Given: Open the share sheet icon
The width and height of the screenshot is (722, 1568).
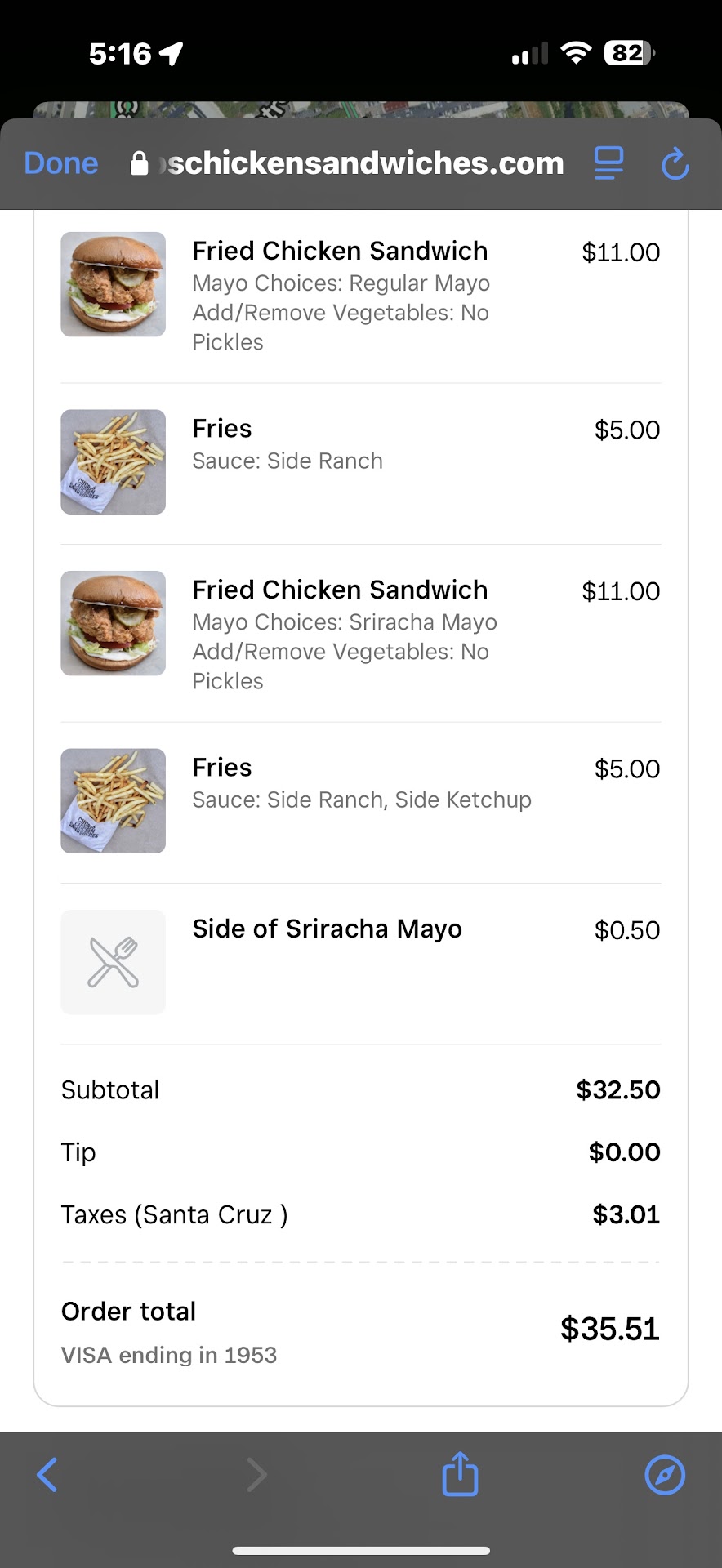Looking at the screenshot, I should click(x=460, y=1473).
